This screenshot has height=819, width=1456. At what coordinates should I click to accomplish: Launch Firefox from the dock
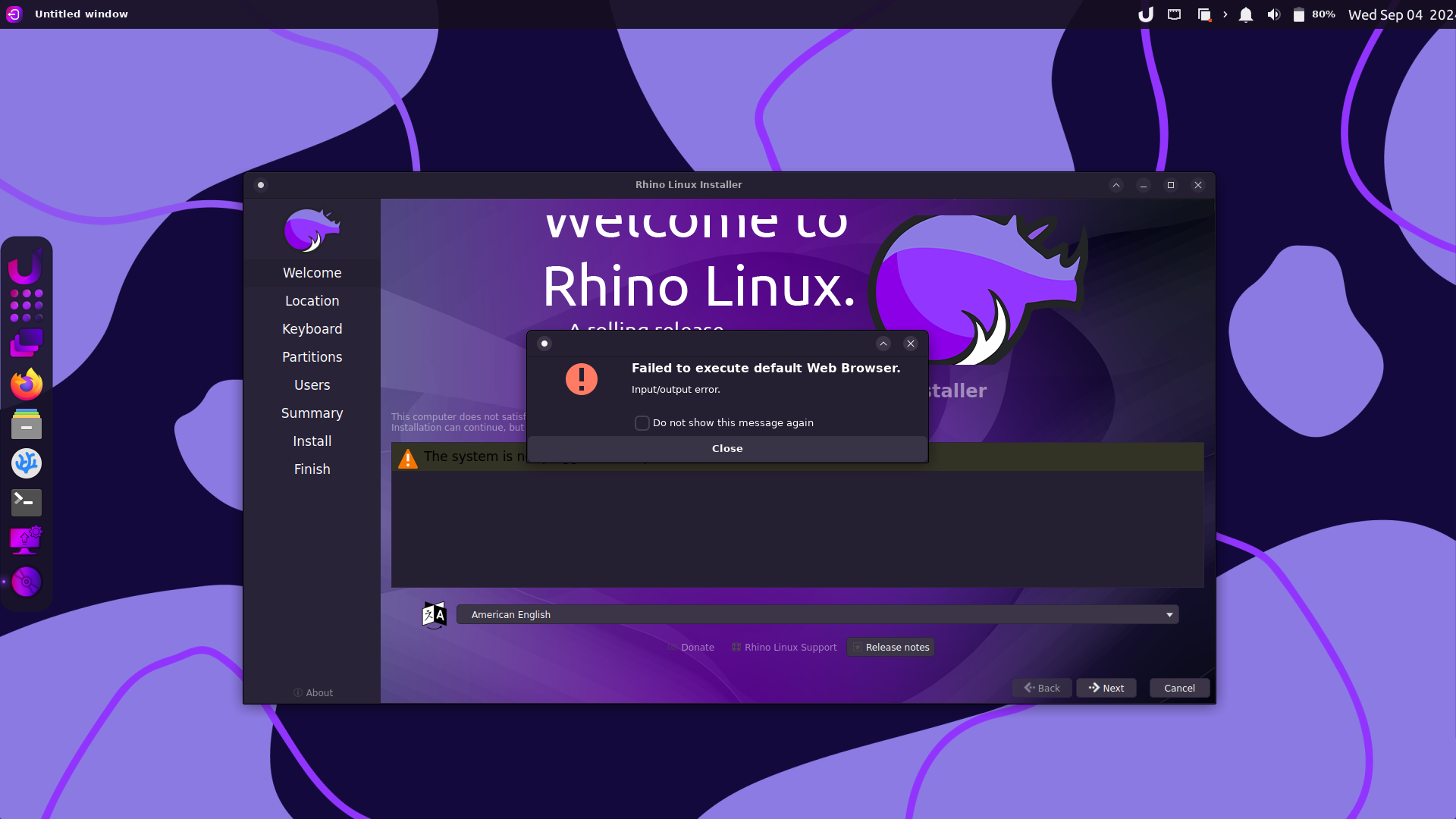(x=27, y=384)
